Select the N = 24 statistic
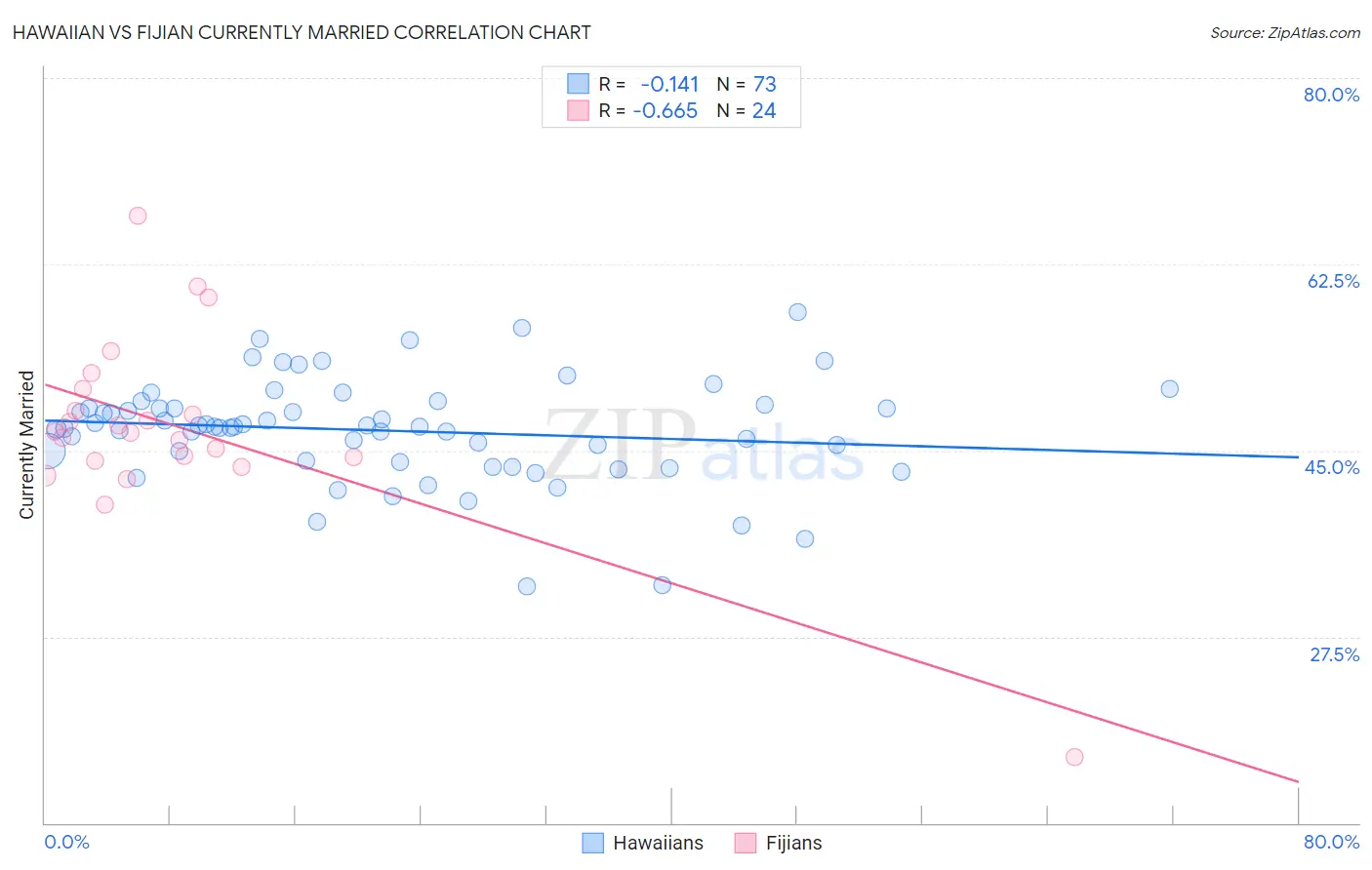Image resolution: width=1372 pixels, height=870 pixels. [747, 110]
